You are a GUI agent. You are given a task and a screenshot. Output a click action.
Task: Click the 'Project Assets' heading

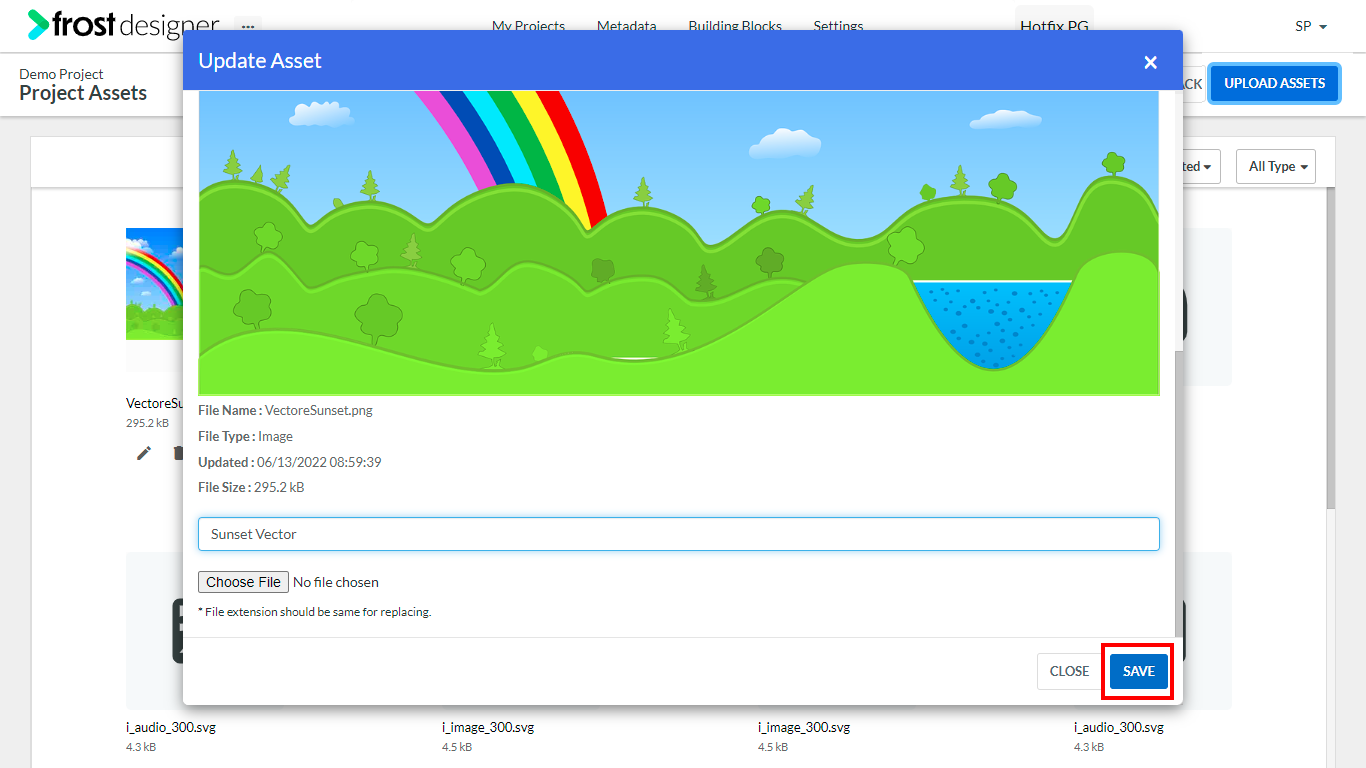pos(83,93)
